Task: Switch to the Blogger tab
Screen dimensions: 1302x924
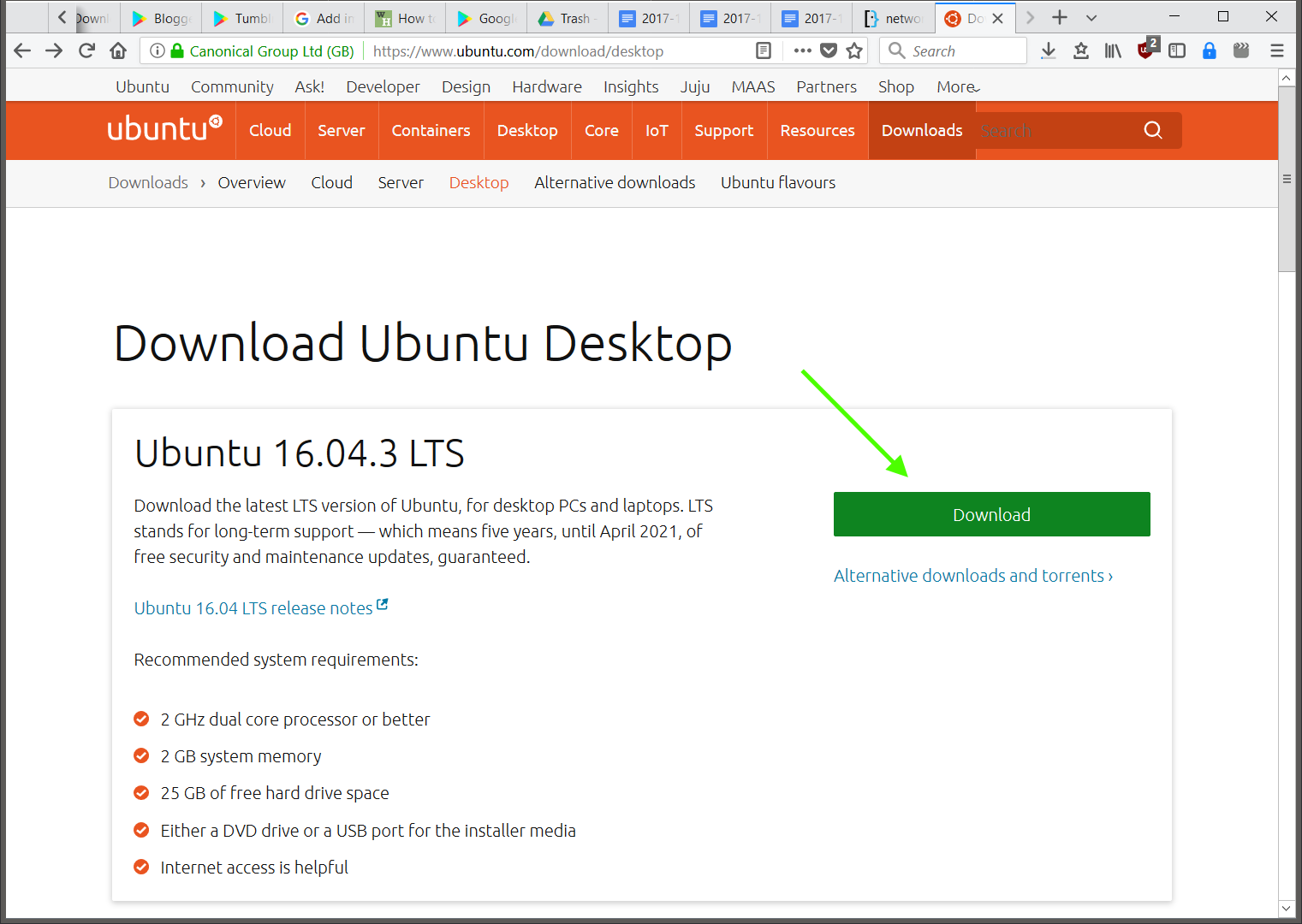Action: click(162, 18)
